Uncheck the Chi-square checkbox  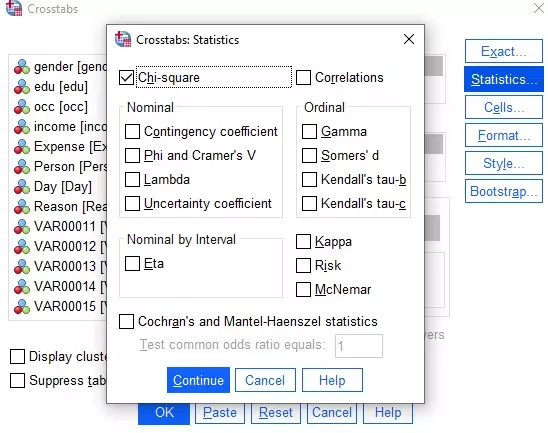[x=126, y=78]
